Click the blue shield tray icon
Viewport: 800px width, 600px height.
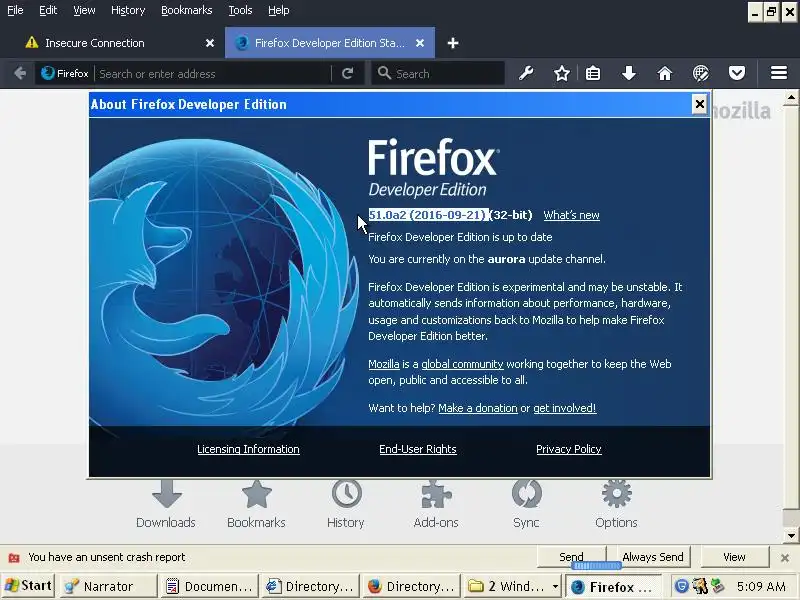click(681, 586)
